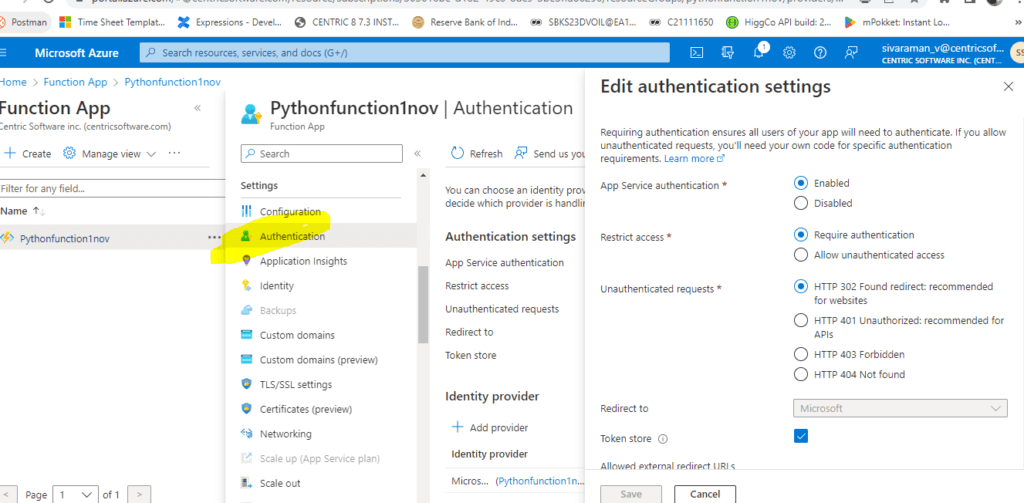Open HiggCo API build bookmark

(779, 22)
